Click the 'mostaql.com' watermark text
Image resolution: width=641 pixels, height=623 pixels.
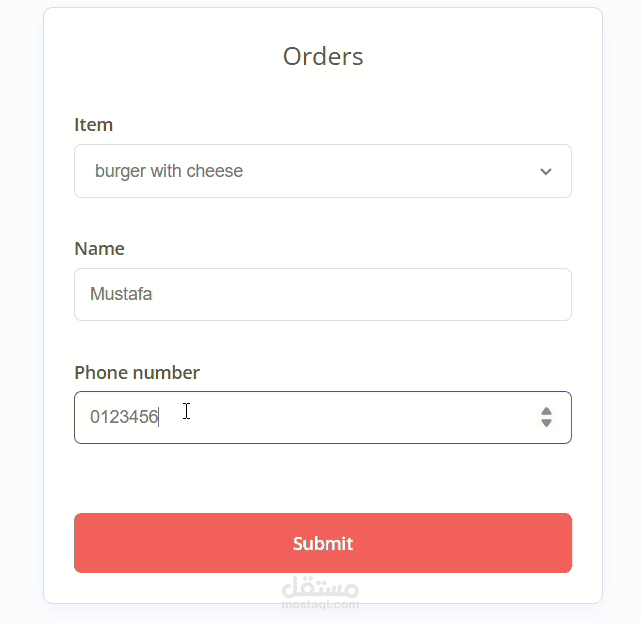[321, 604]
